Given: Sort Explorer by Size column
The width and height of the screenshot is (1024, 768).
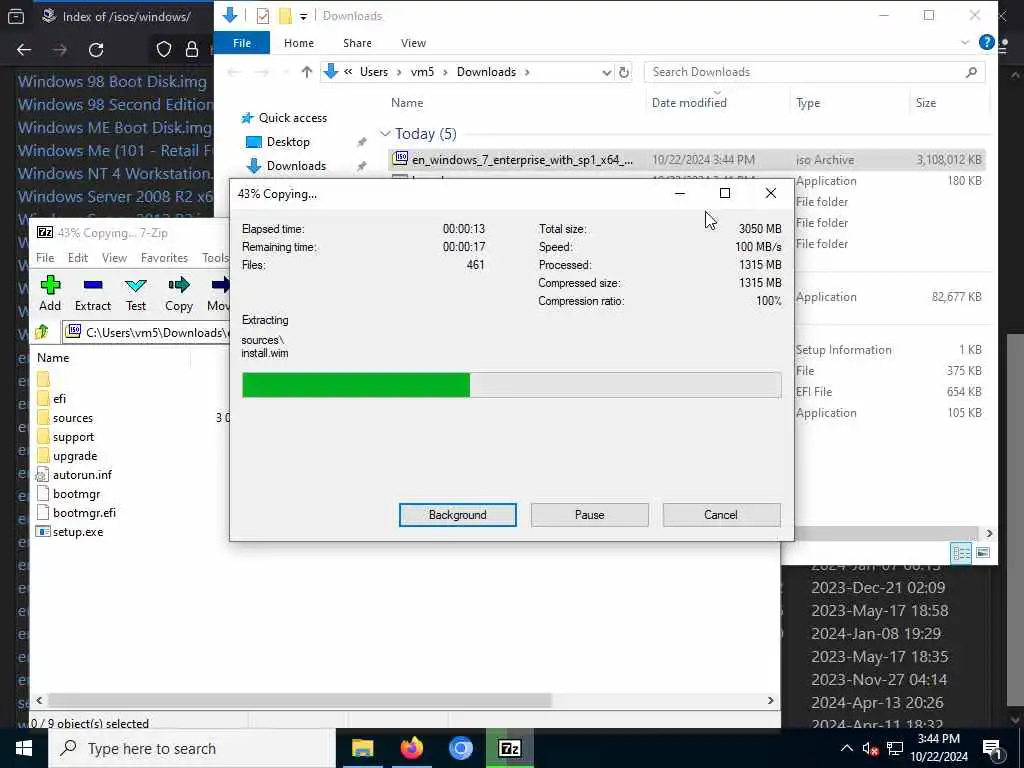Looking at the screenshot, I should [x=925, y=103].
